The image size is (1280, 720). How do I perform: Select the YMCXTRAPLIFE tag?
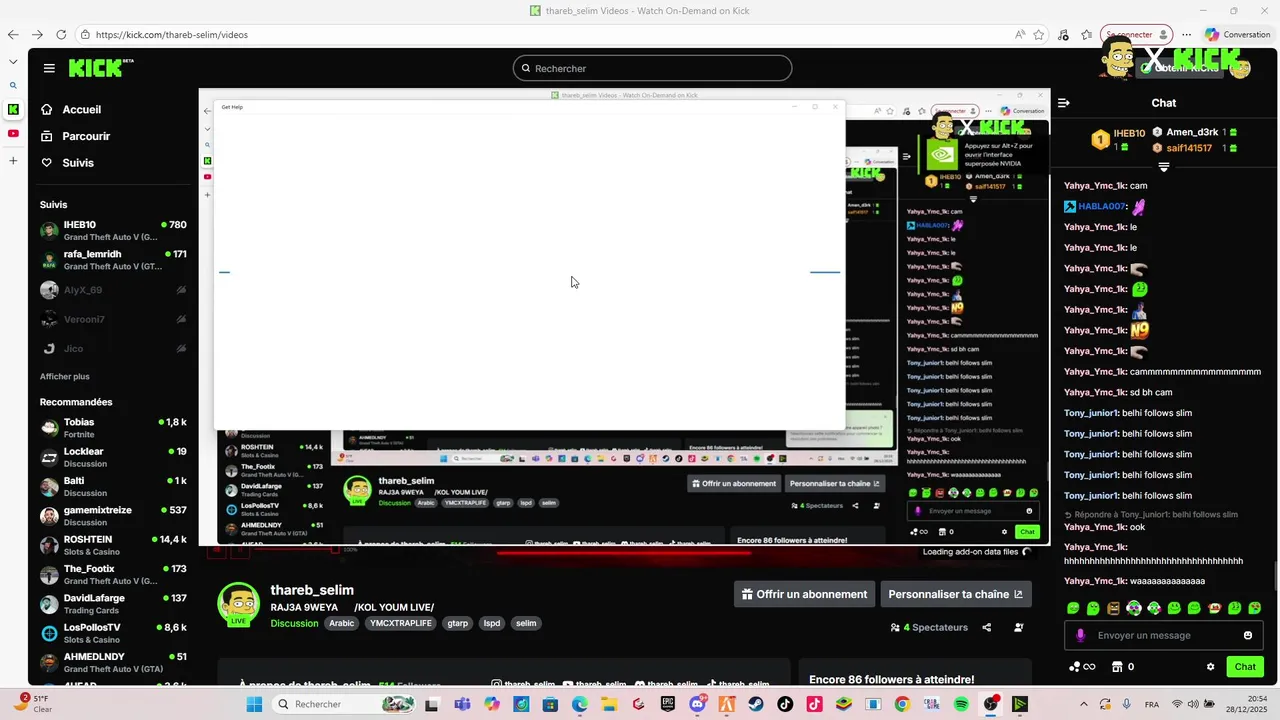(400, 623)
